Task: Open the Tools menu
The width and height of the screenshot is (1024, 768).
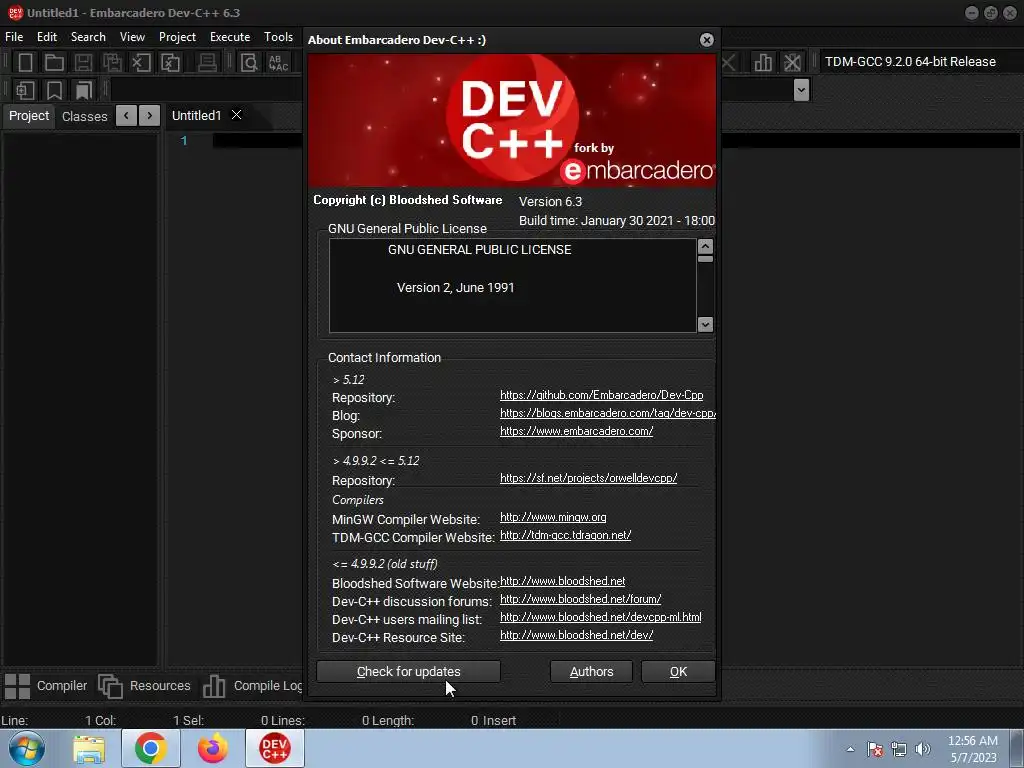Action: point(278,37)
